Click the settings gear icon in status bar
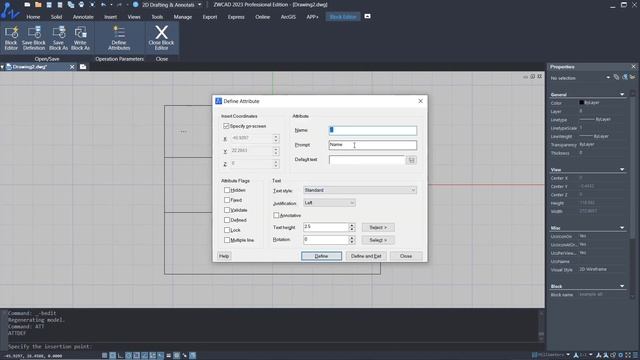This screenshot has height=360, width=640. (620, 355)
